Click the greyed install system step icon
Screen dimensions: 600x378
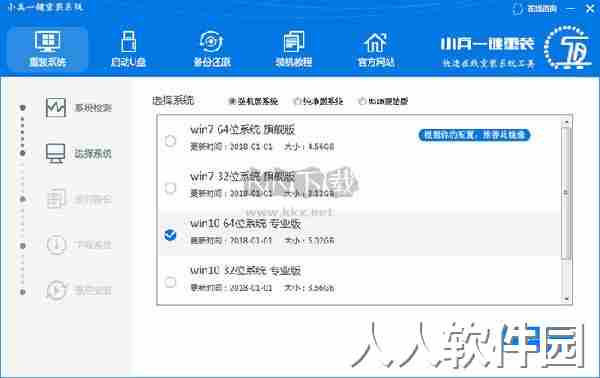[x=56, y=290]
